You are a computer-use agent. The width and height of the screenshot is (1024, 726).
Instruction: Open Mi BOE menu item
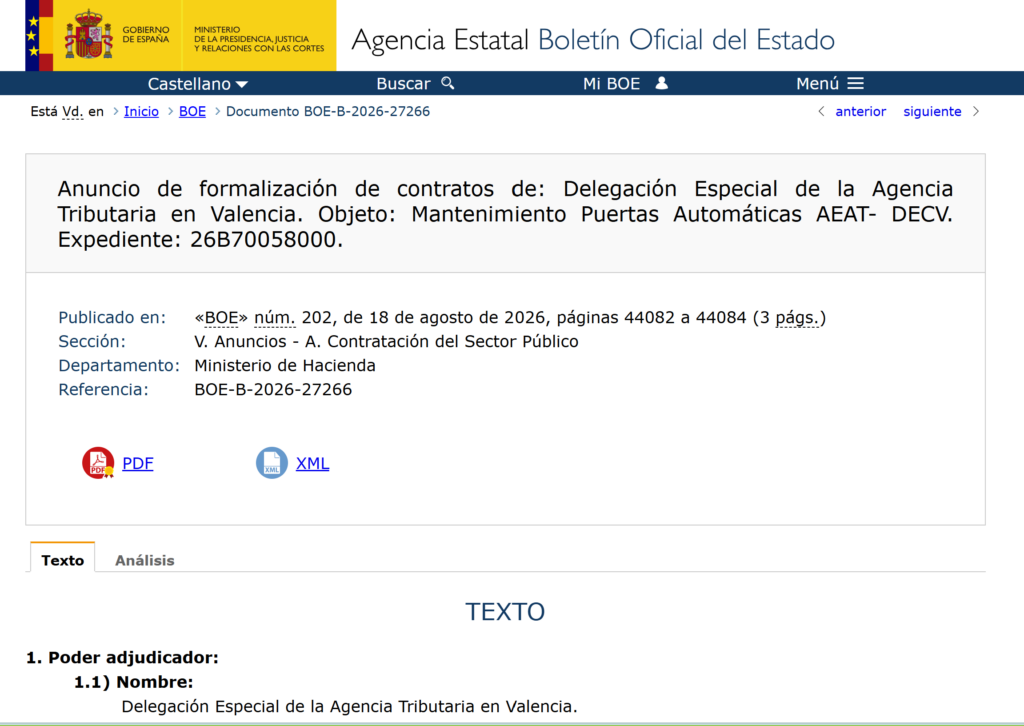click(x=625, y=84)
